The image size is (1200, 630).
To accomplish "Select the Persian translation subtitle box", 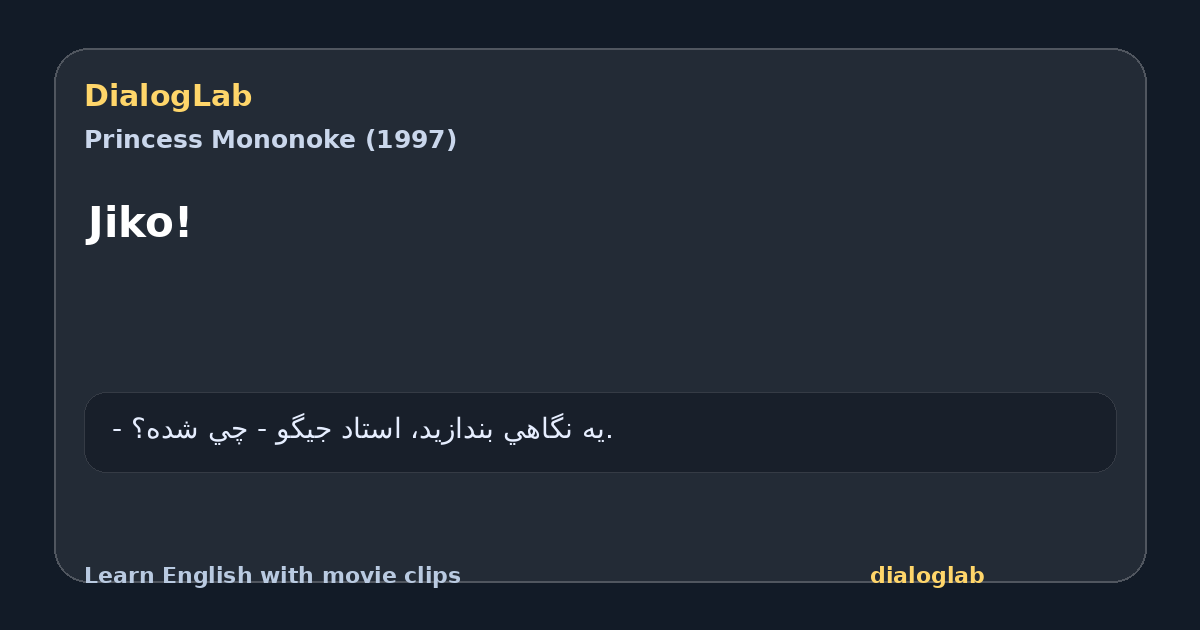I will (x=600, y=432).
